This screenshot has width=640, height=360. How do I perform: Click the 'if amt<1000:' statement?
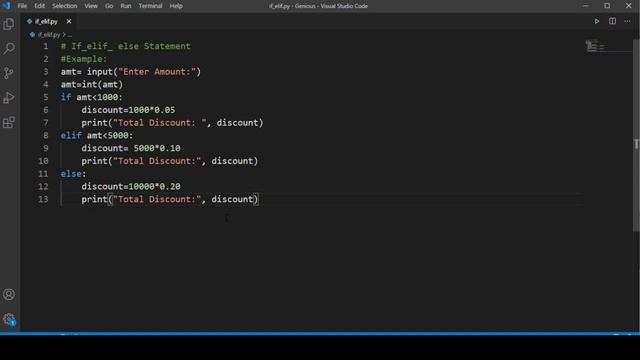(x=91, y=97)
